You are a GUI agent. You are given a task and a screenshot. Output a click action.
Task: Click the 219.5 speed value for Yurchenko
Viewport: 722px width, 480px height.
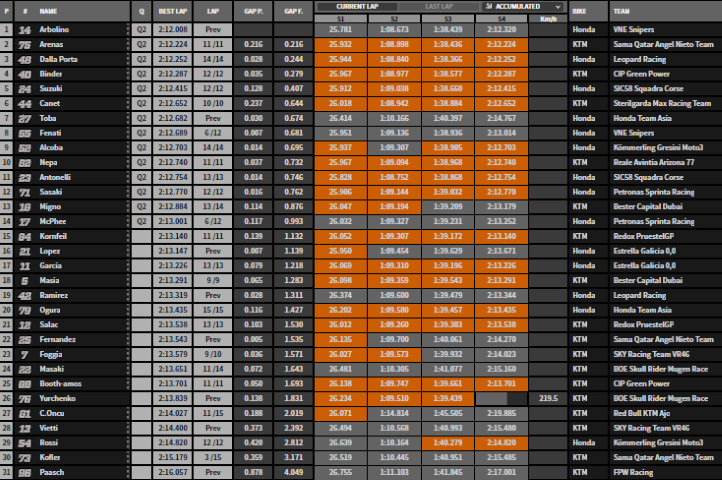548,398
